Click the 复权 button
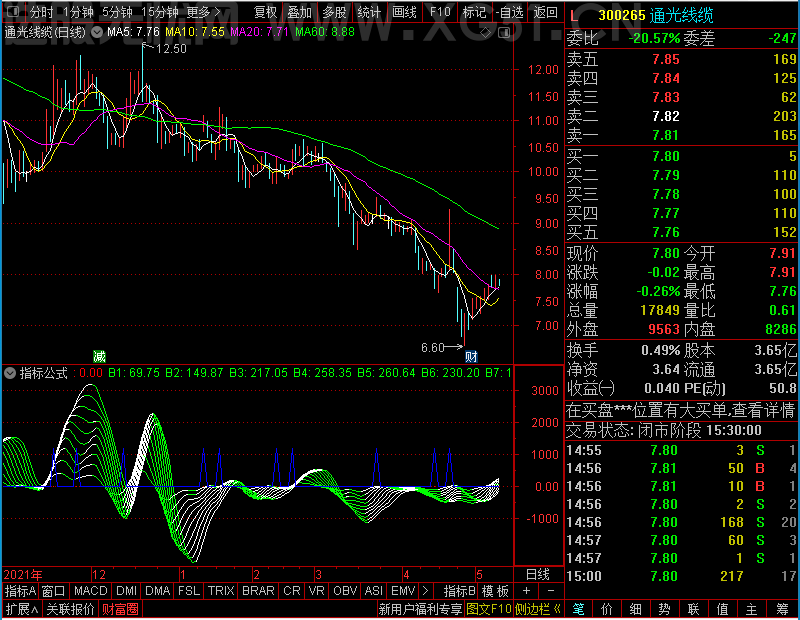 [x=265, y=12]
